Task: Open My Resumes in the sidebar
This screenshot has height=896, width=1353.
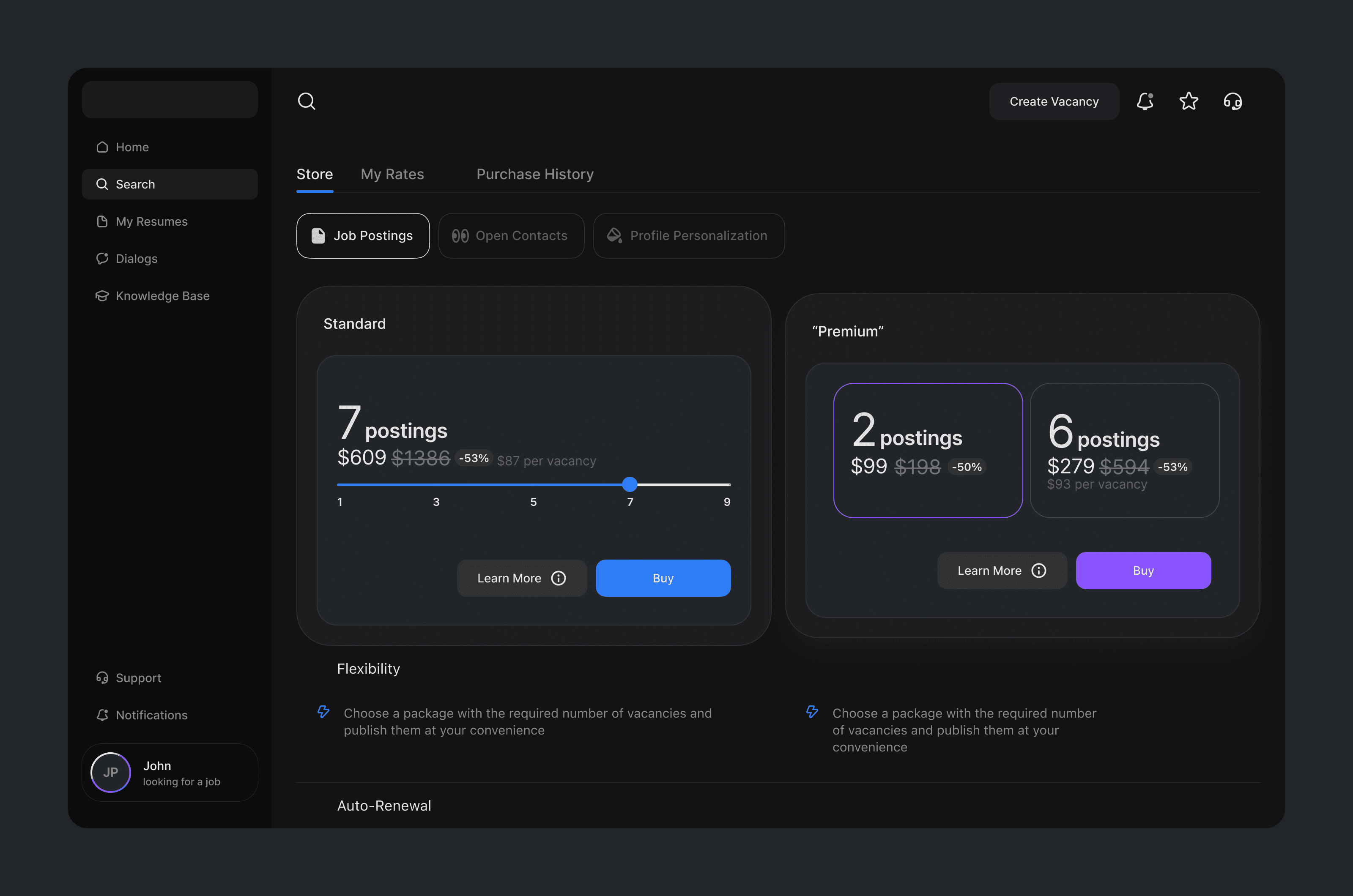Action: coord(170,222)
